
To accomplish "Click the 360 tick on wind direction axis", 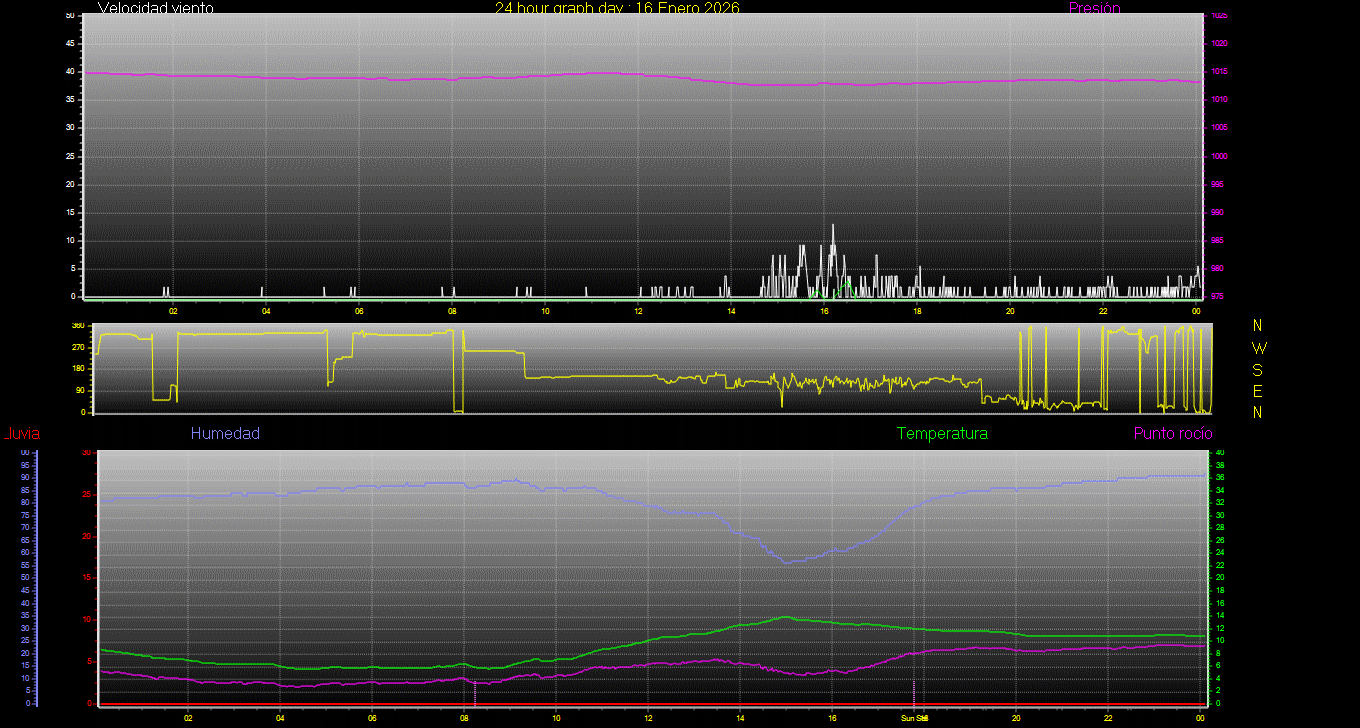I will click(78, 326).
